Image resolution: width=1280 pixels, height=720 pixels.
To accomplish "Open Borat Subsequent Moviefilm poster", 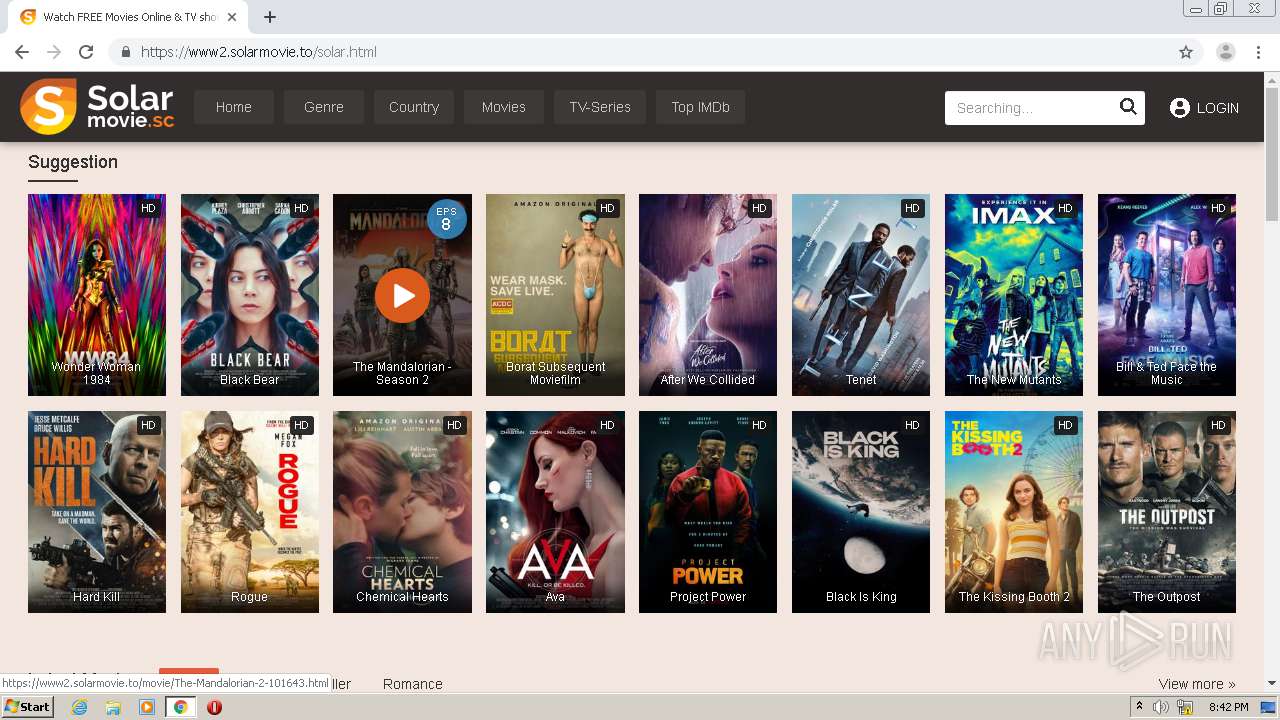I will point(555,295).
